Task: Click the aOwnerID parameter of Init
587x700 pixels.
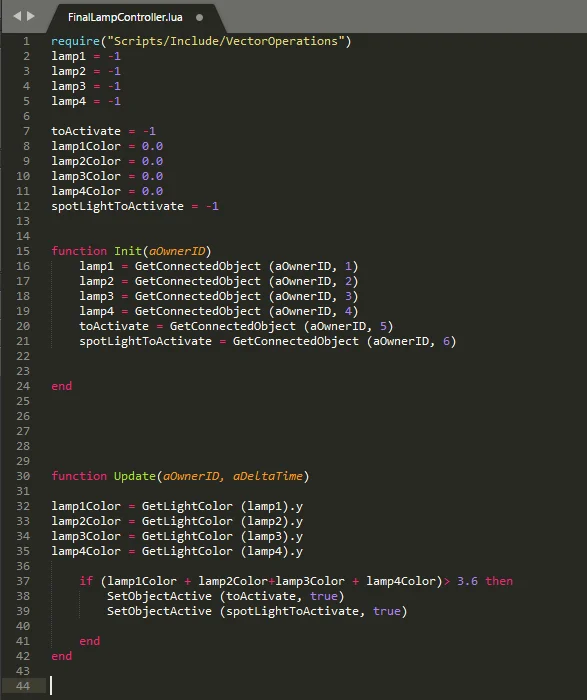Action: click(x=177, y=251)
